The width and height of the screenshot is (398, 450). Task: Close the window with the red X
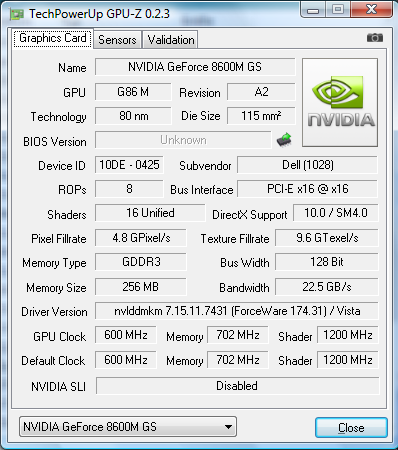[371, 9]
